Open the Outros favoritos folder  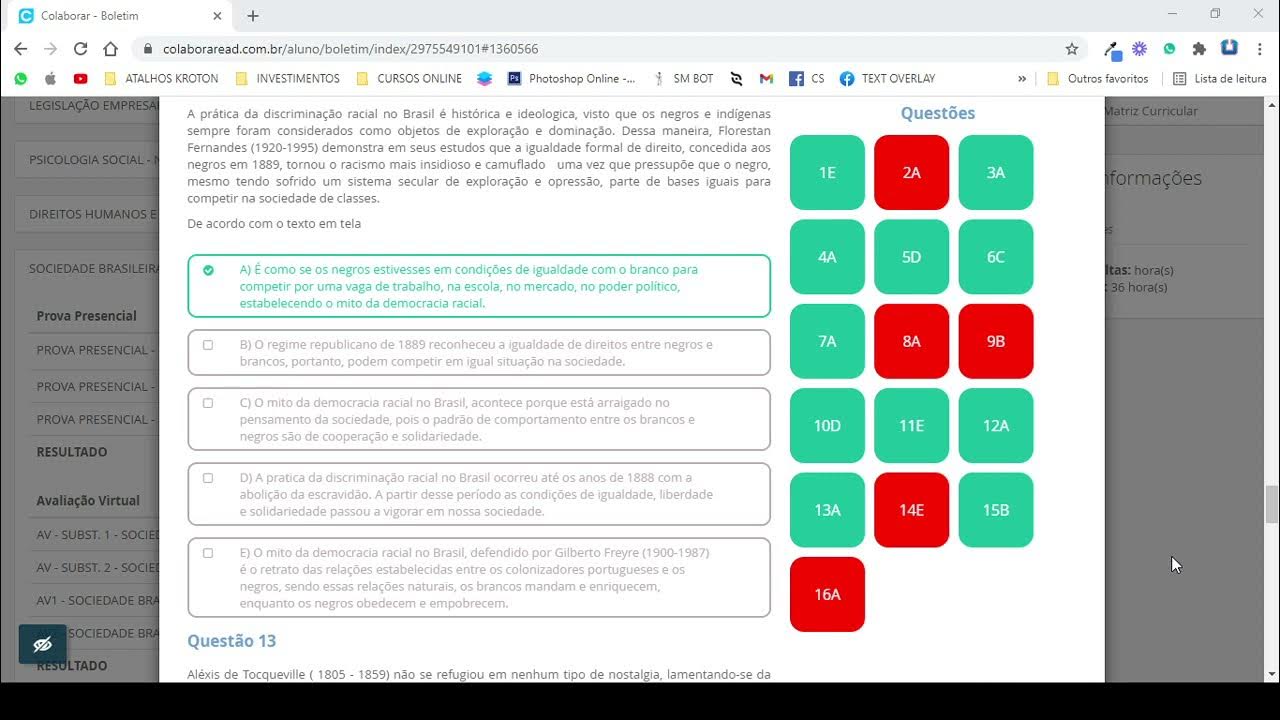click(x=1097, y=78)
